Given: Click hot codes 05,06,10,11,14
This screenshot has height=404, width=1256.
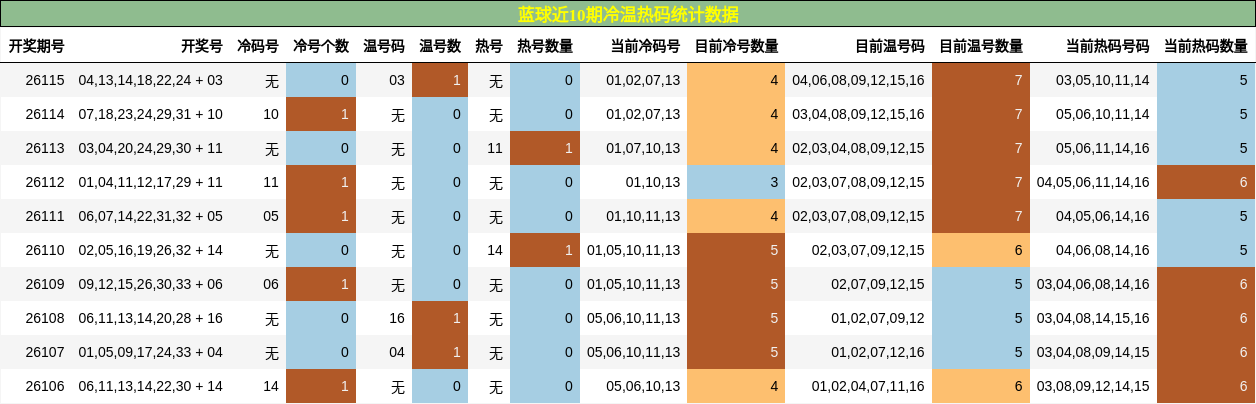Looking at the screenshot, I should click(x=1103, y=114).
